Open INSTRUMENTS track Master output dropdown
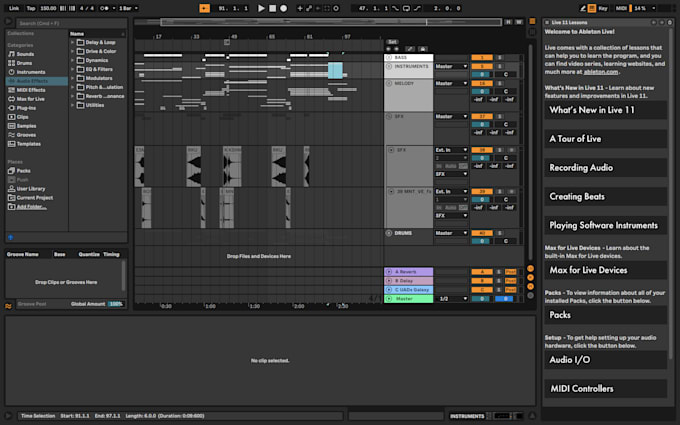This screenshot has width=680, height=425. click(x=451, y=66)
